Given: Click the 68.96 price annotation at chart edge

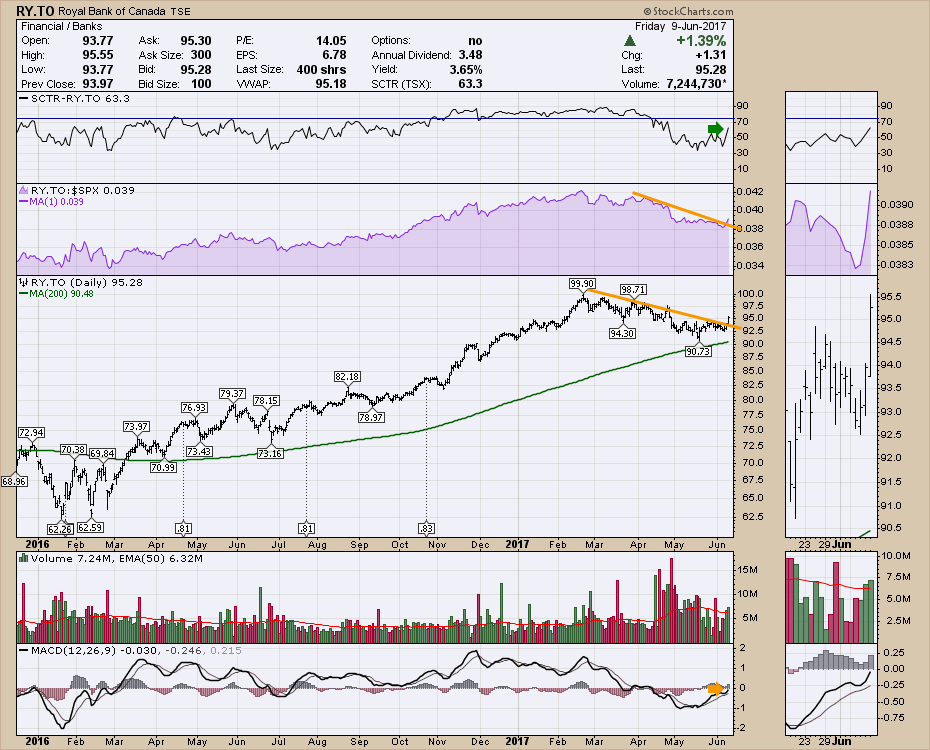Looking at the screenshot, I should 14,481.
